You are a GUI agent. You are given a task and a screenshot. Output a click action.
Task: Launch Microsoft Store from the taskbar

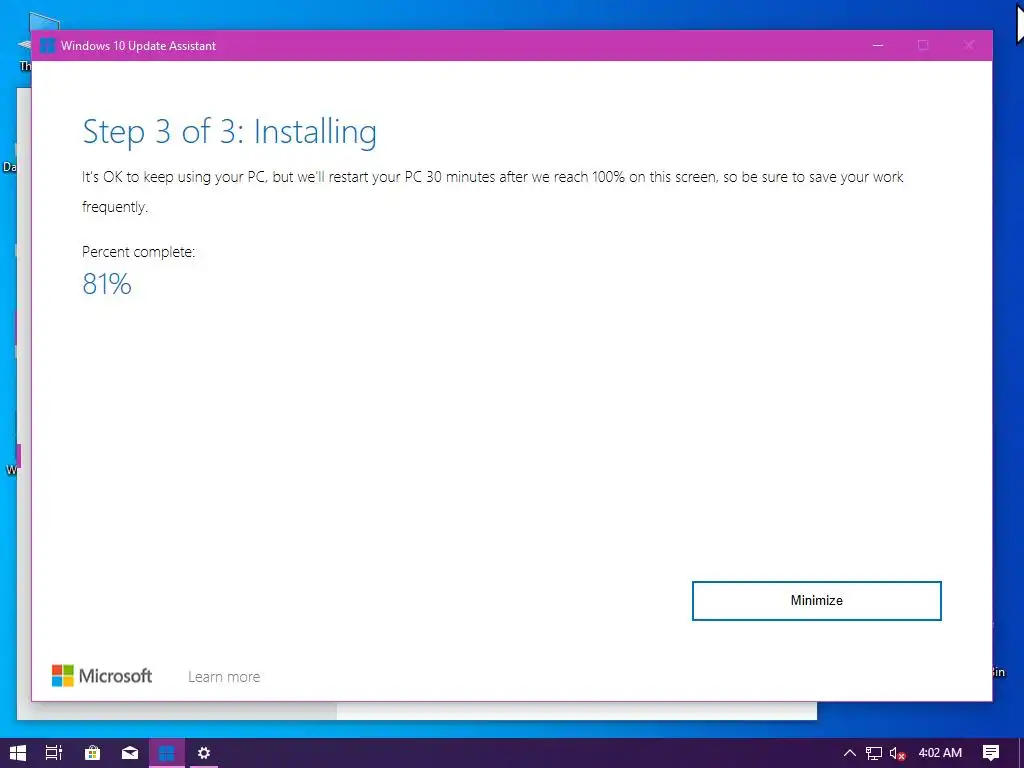tap(92, 753)
